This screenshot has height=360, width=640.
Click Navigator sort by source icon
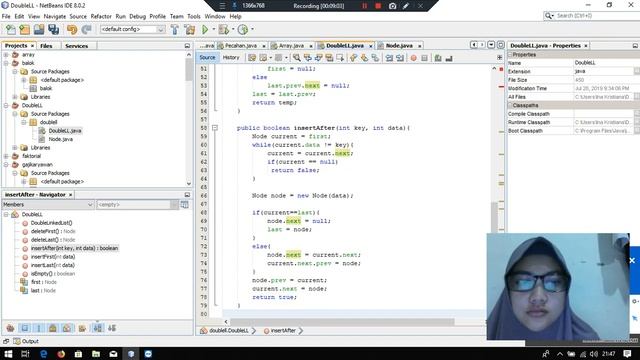point(112,328)
